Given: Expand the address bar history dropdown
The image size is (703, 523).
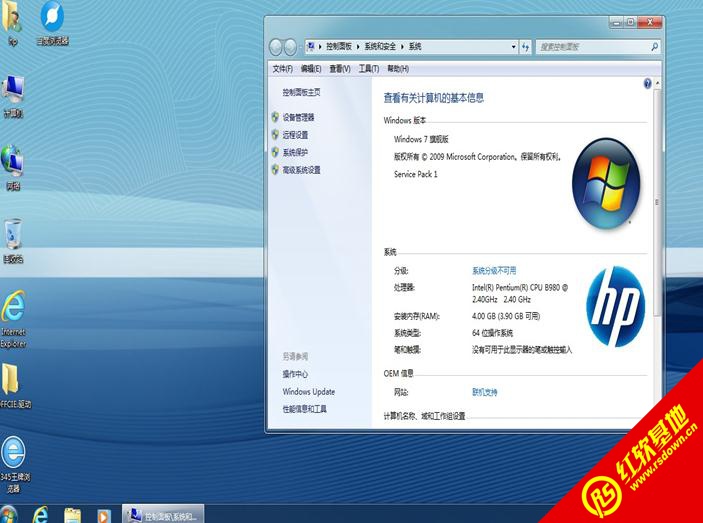Looking at the screenshot, I should [513, 47].
